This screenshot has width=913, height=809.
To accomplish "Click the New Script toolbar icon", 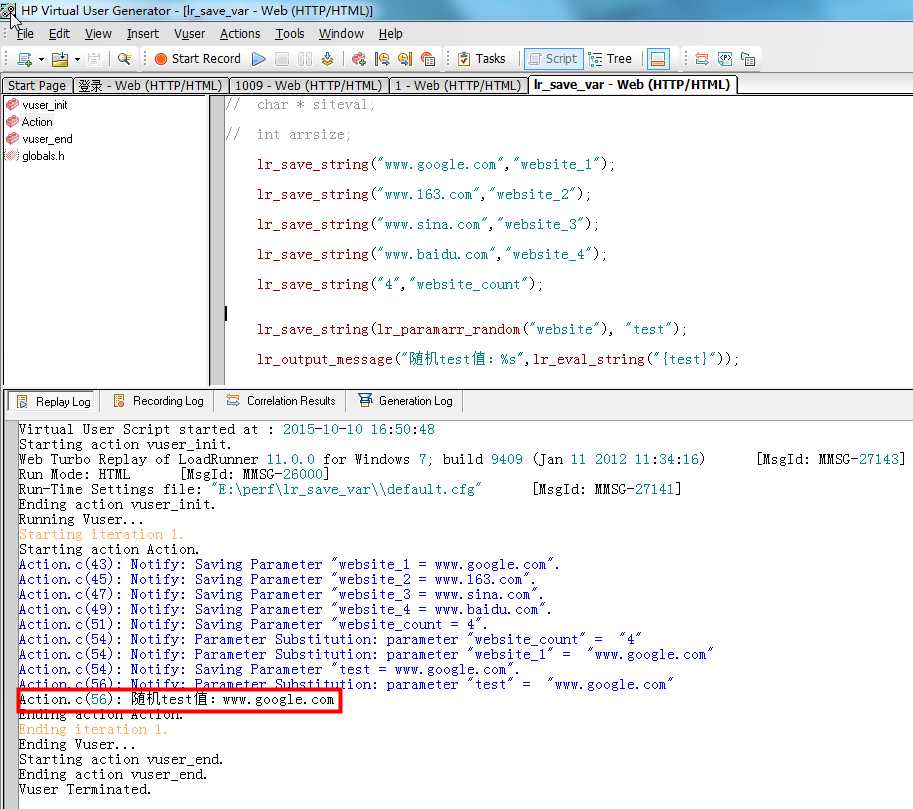I will click(24, 59).
